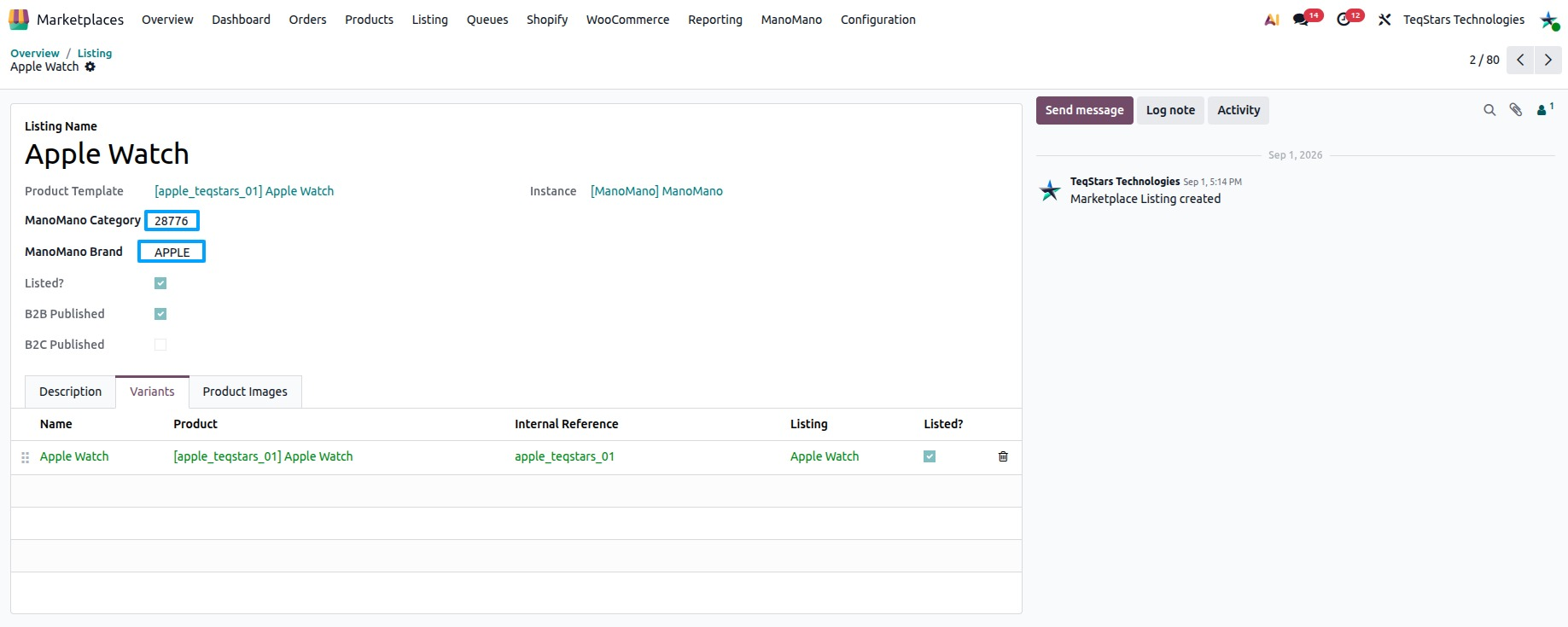Image resolution: width=1568 pixels, height=627 pixels.
Task: Grab the drag handle of Apple Watch variant
Action: [x=25, y=457]
